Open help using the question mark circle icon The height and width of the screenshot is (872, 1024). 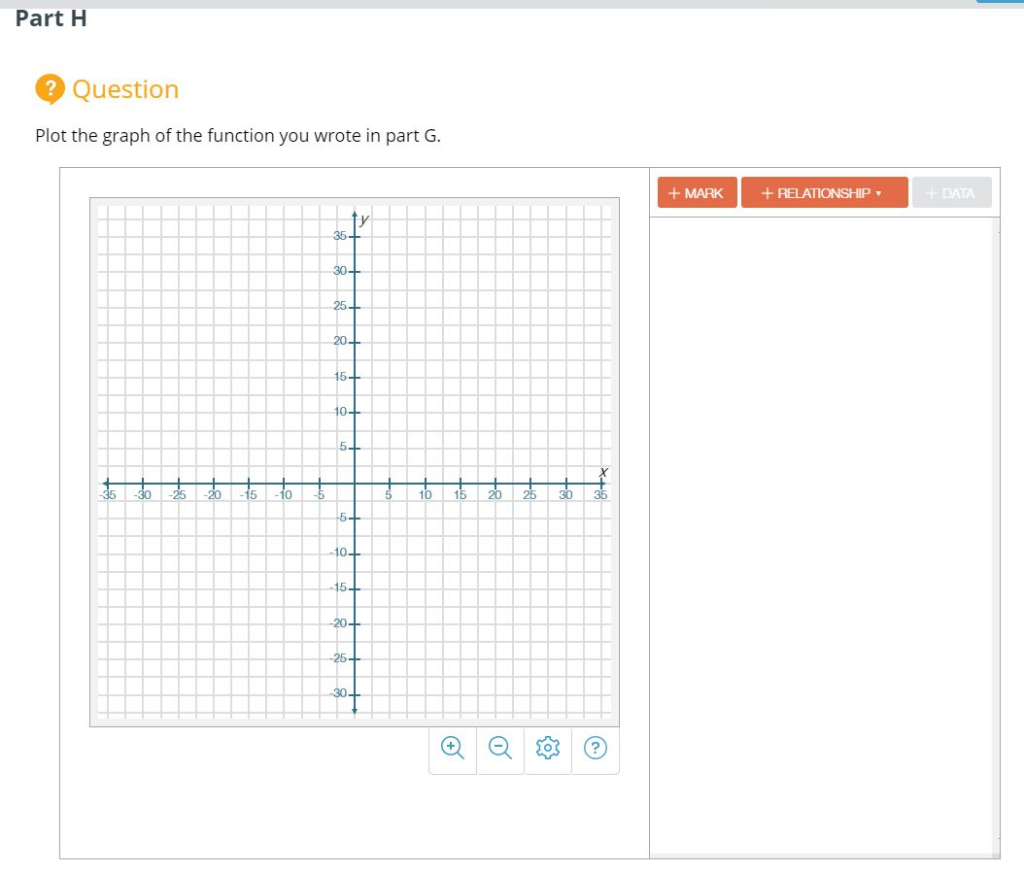595,747
